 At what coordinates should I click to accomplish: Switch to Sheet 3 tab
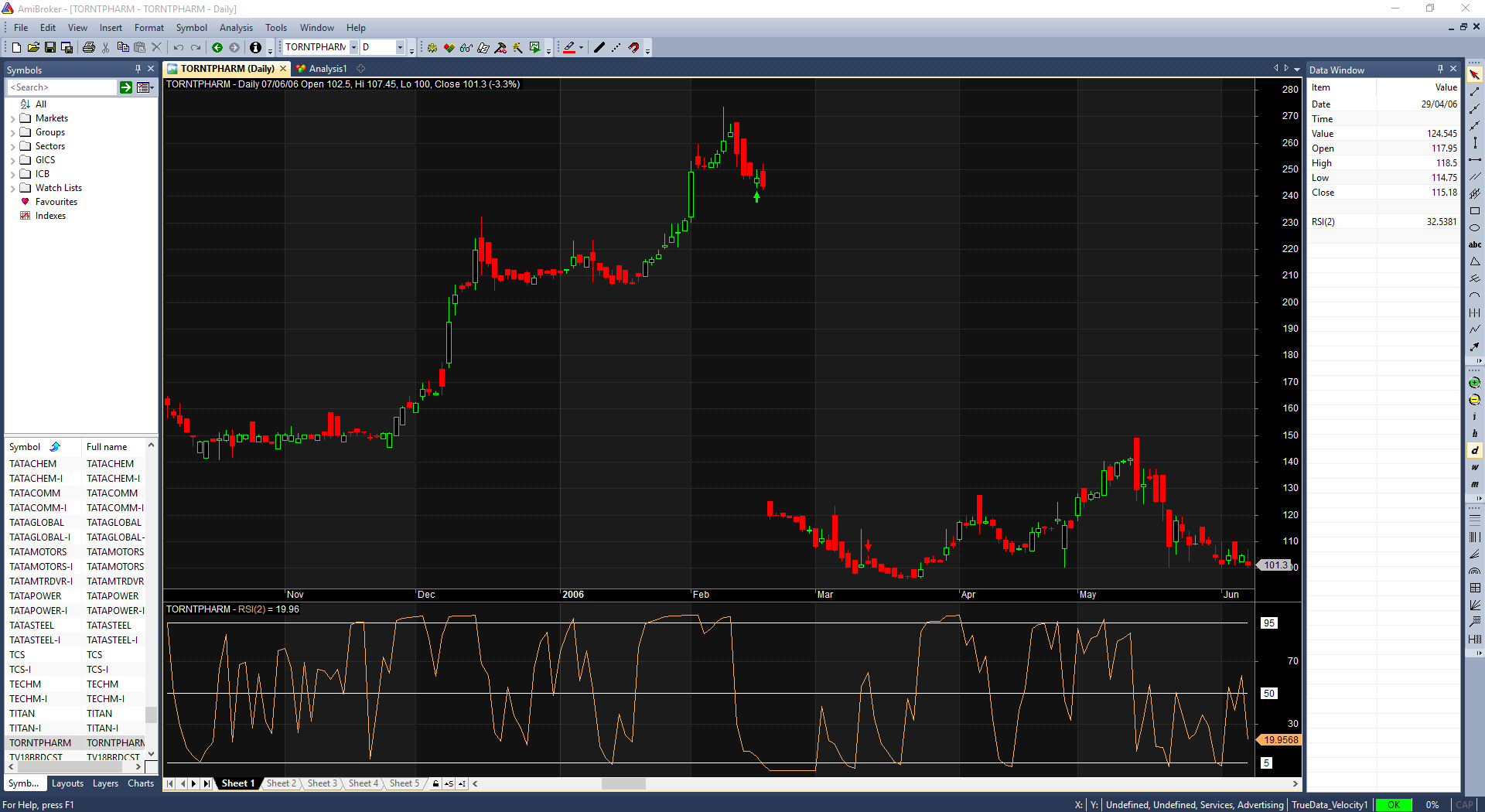click(x=322, y=784)
